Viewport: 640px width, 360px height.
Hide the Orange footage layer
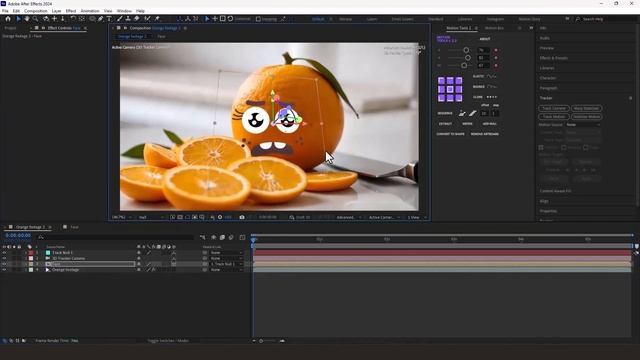click(x=4, y=270)
